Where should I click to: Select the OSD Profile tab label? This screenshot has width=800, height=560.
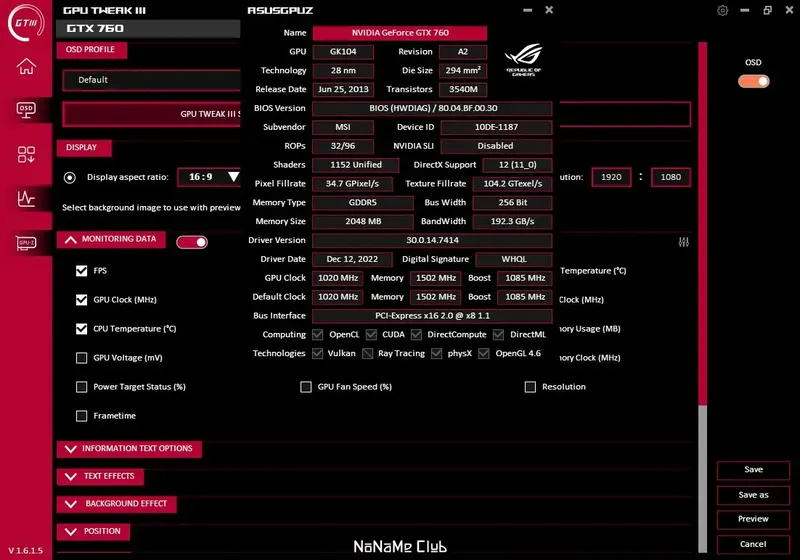90,49
